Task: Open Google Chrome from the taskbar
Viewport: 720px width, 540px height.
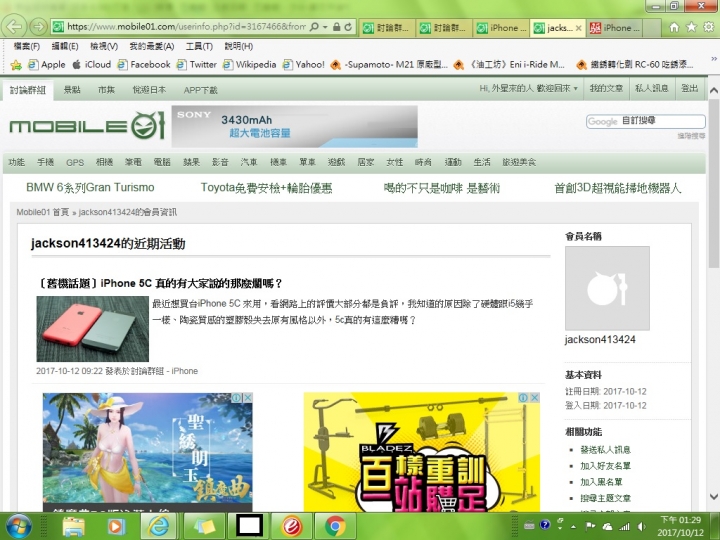Action: coord(335,526)
